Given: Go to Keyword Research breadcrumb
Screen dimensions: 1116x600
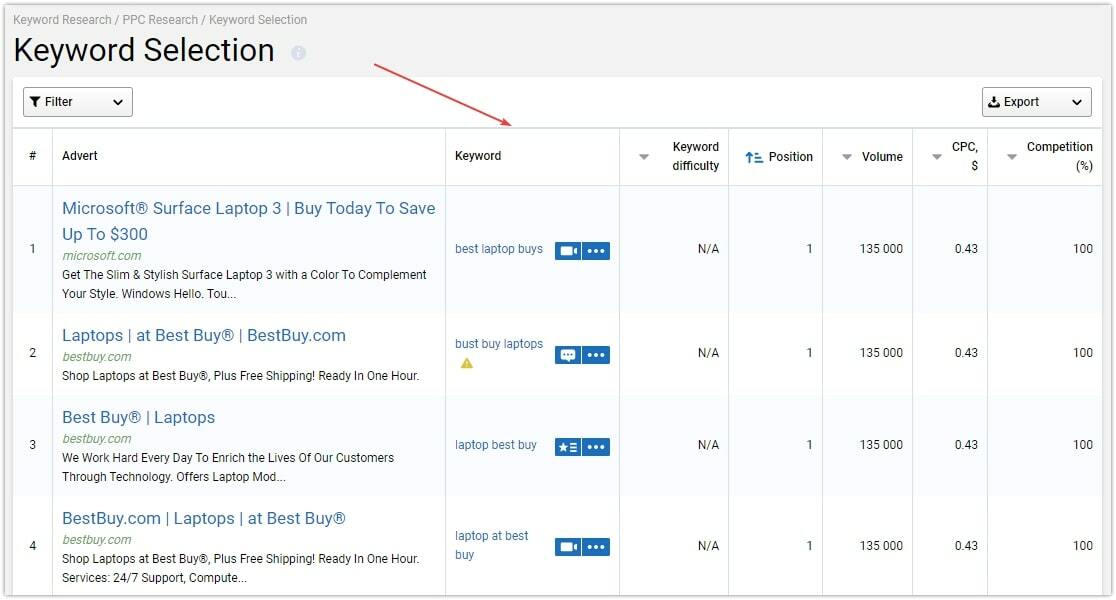Looking at the screenshot, I should click(x=62, y=20).
